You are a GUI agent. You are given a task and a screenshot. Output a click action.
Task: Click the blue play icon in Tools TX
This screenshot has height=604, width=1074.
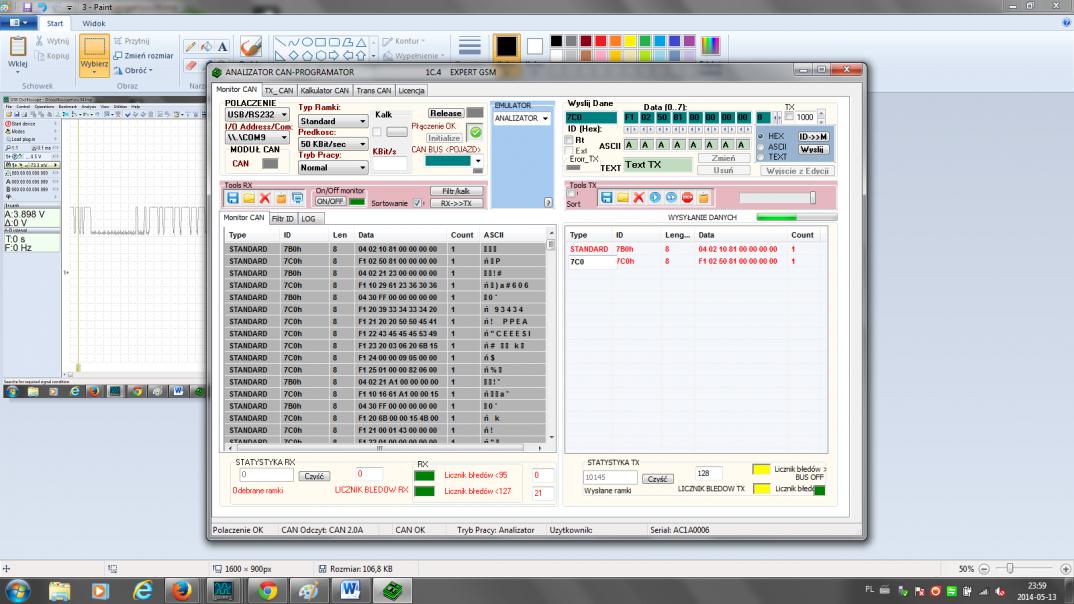coord(655,198)
